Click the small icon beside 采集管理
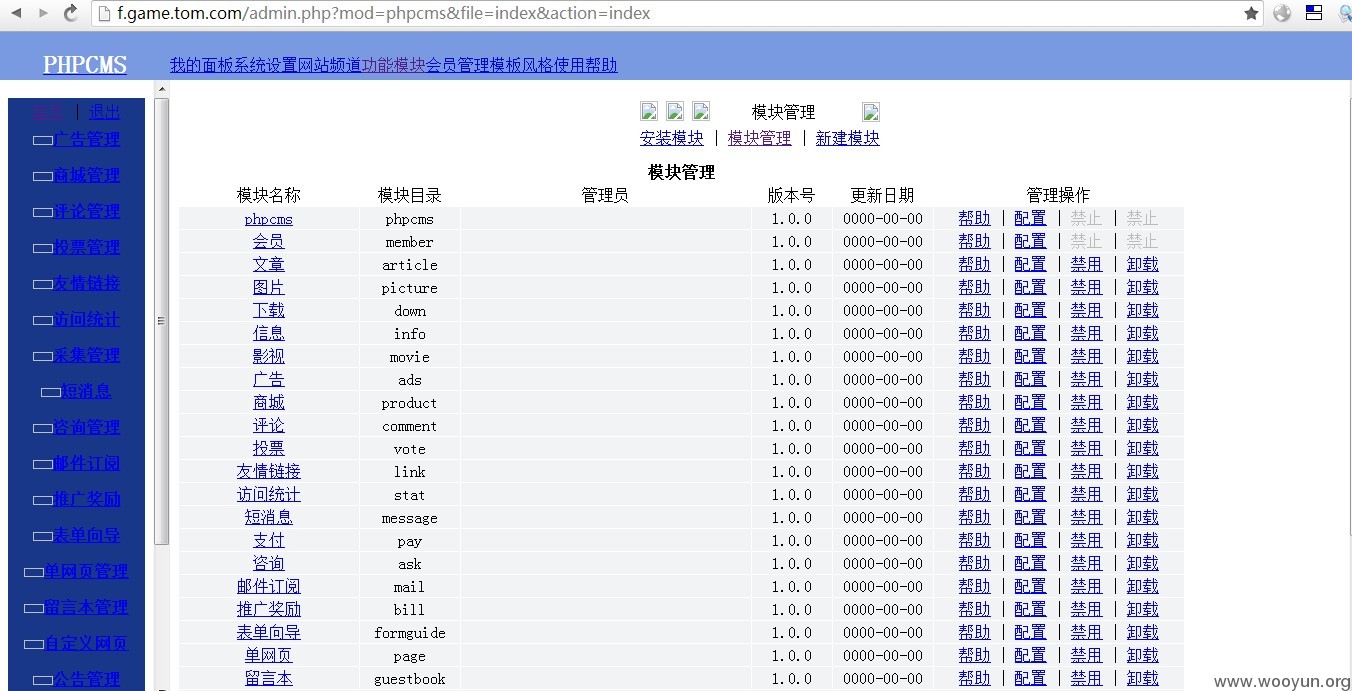Screen dimensions: 1352x691 pos(43,356)
